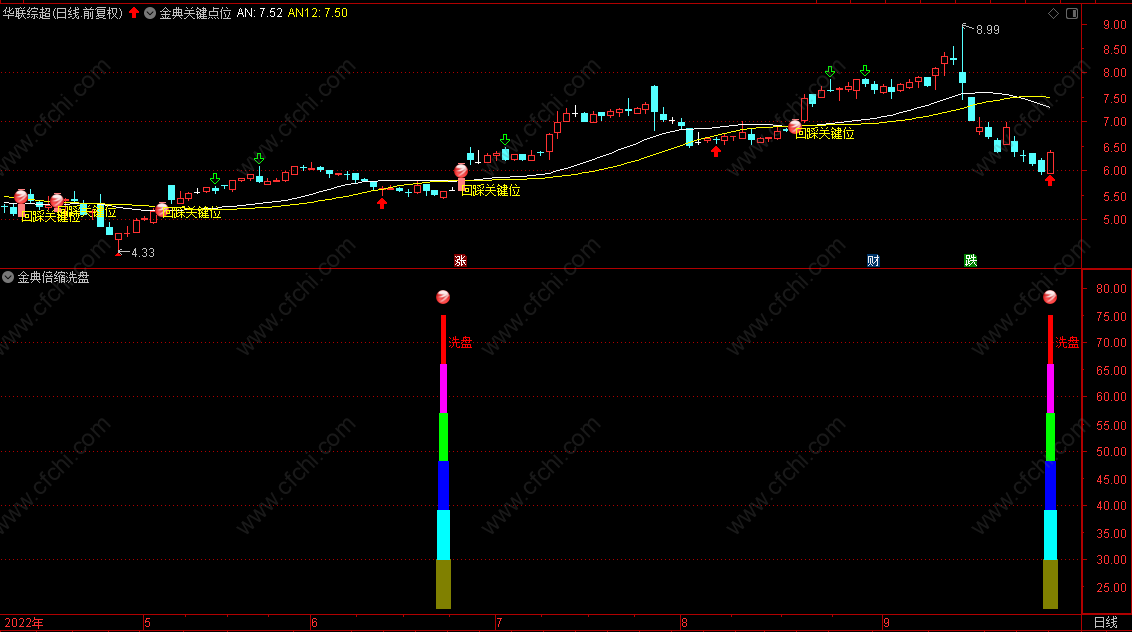Screen dimensions: 1132x632
Task: Click the green 跌 event marker
Action: pos(970,261)
